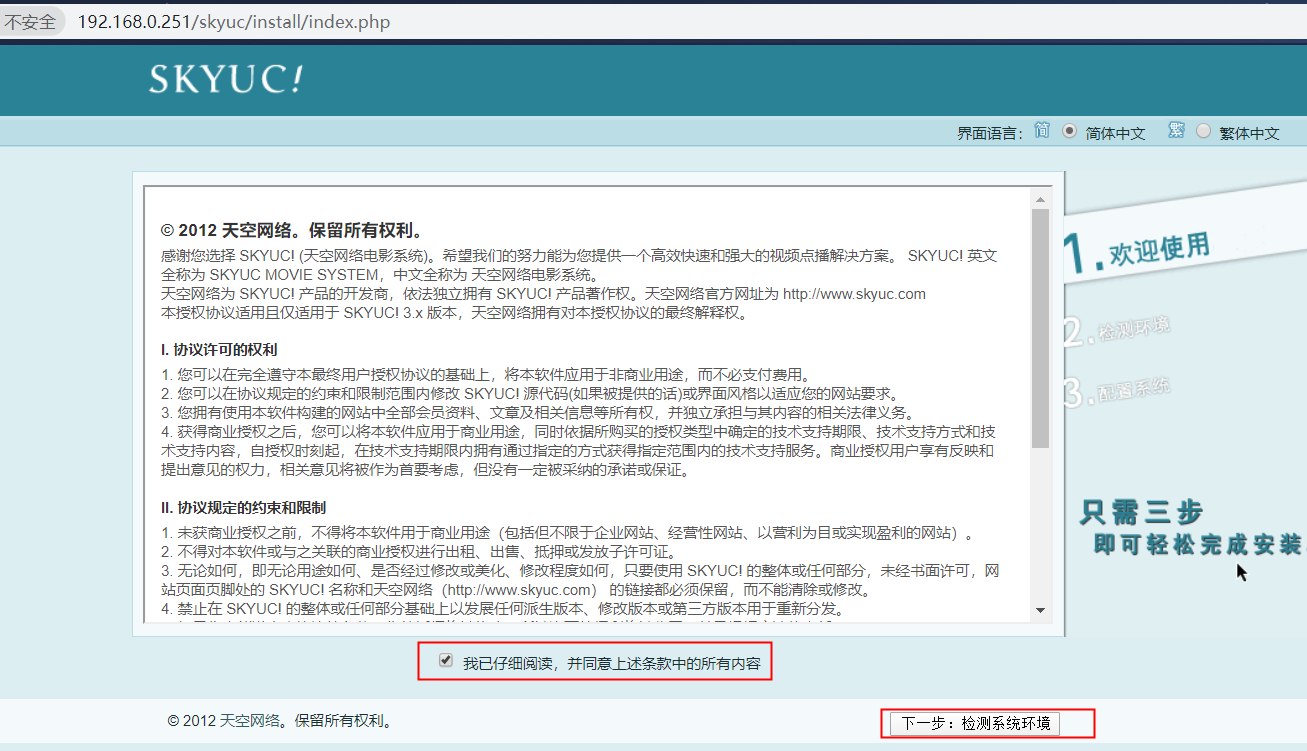
Task: Select the 简体中文 radio button
Action: click(x=1069, y=131)
